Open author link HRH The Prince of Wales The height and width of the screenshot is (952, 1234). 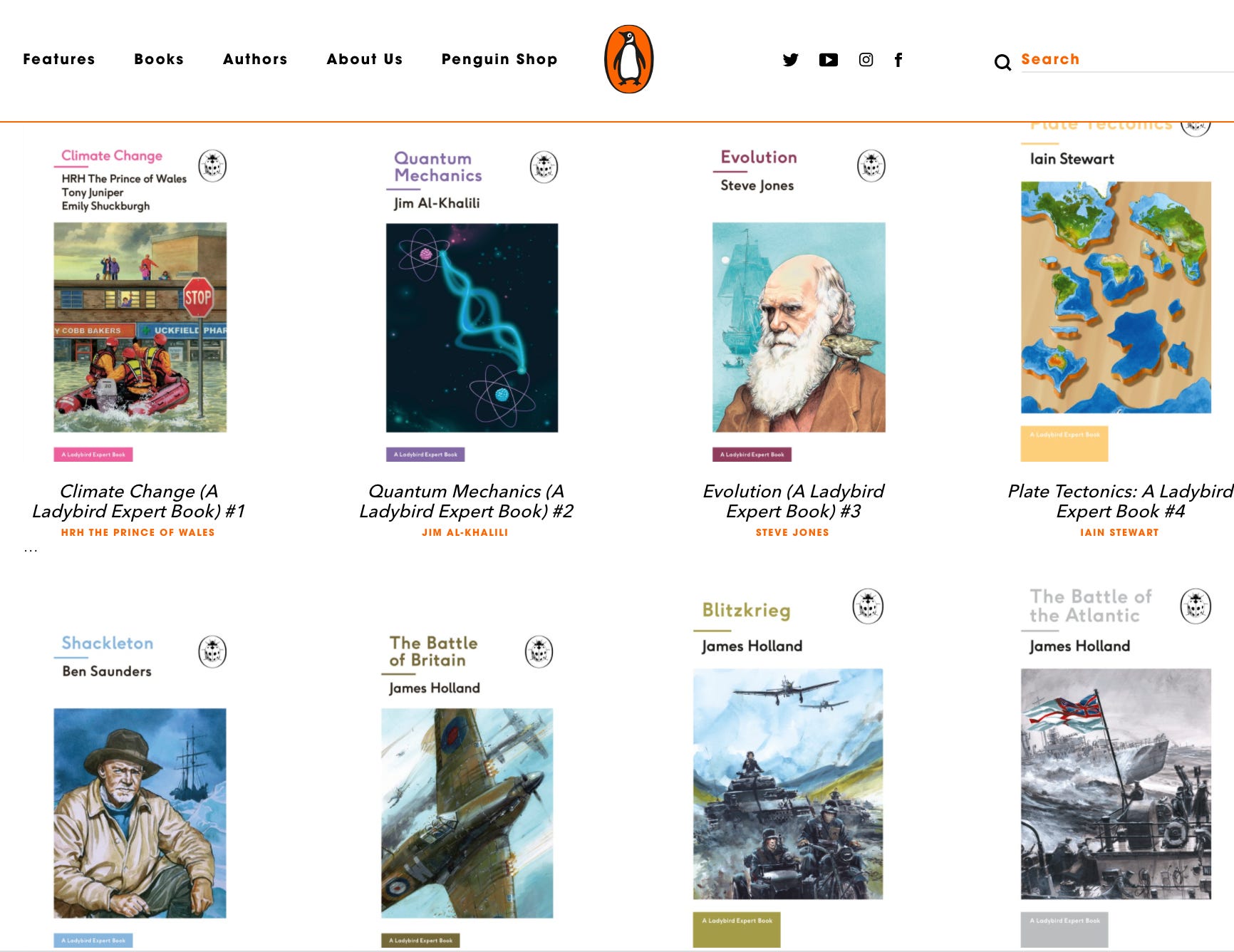point(138,532)
